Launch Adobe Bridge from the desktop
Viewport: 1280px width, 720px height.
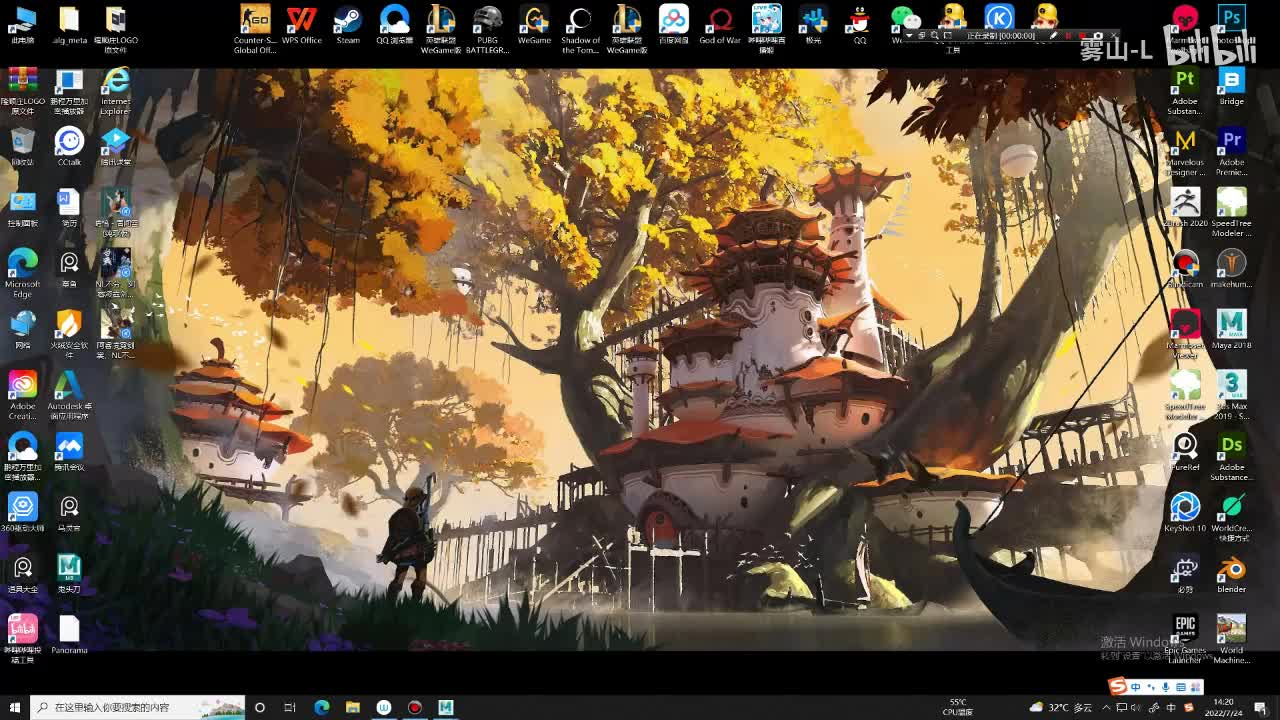pos(1232,80)
